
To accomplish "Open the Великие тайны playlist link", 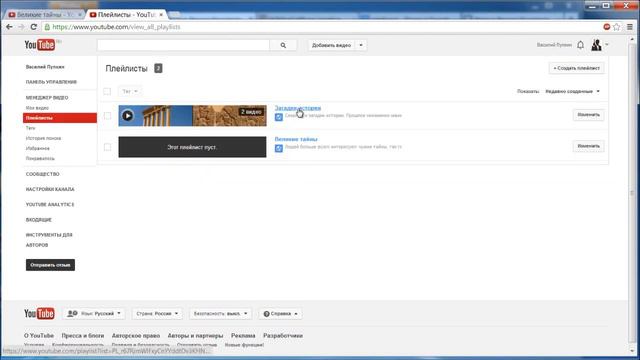I will coord(296,139).
